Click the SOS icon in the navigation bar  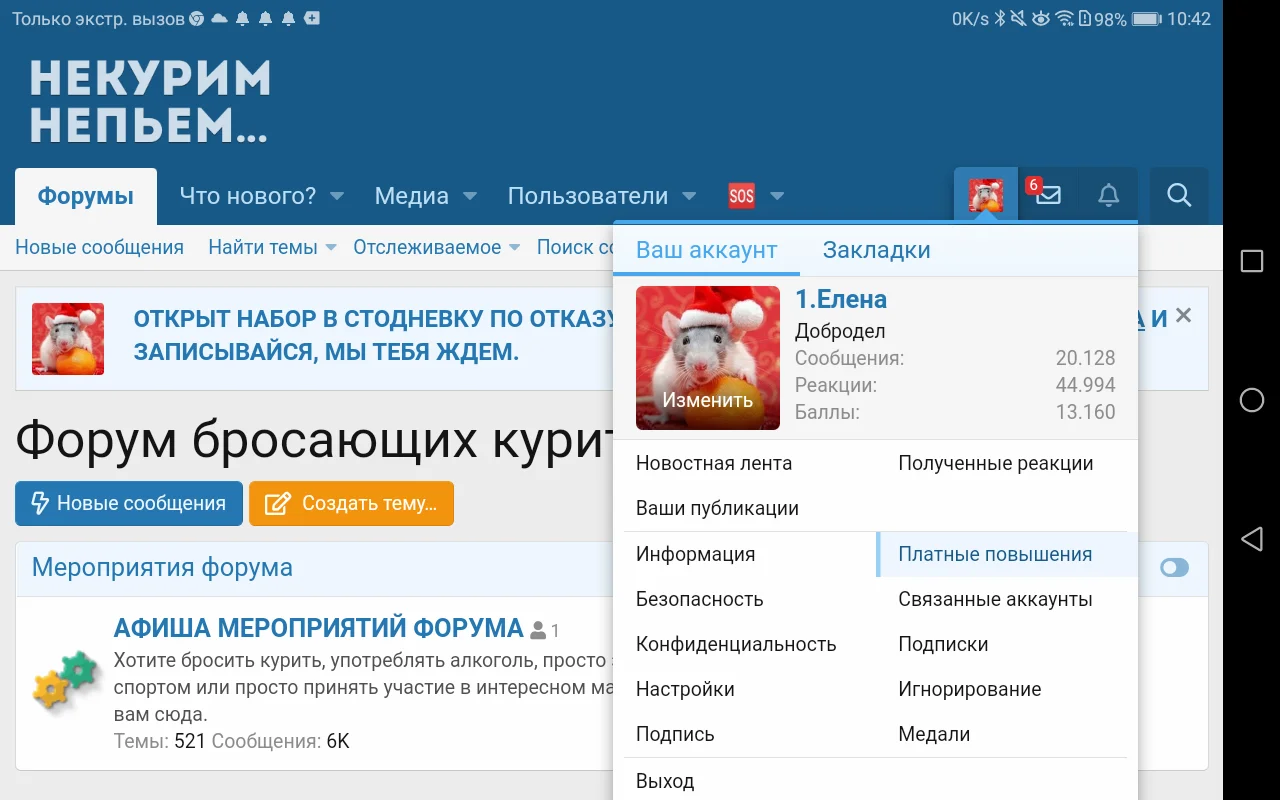click(741, 196)
